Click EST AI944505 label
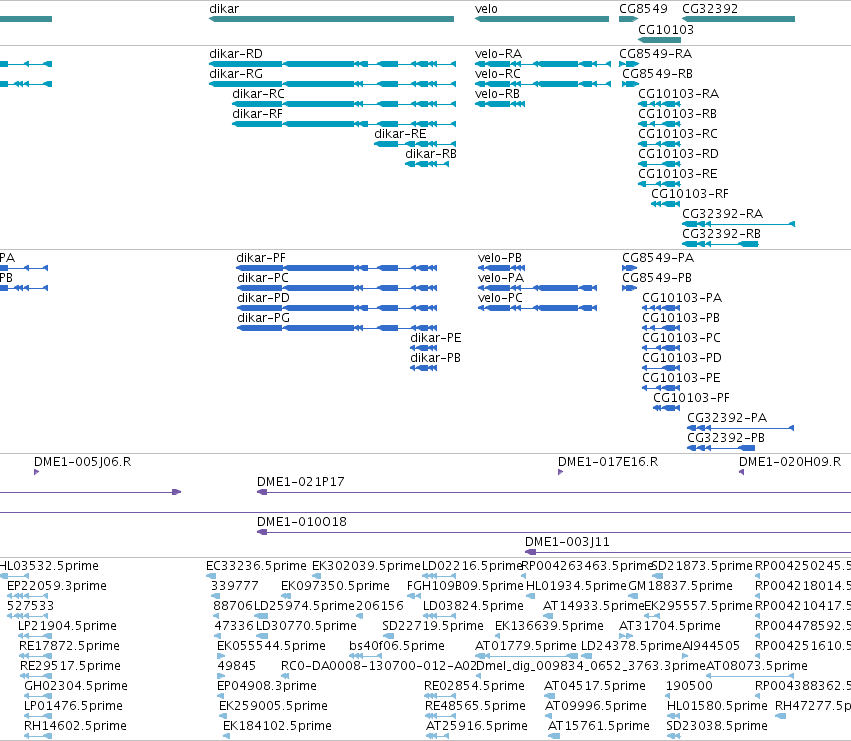This screenshot has width=851, height=741. pos(711,647)
